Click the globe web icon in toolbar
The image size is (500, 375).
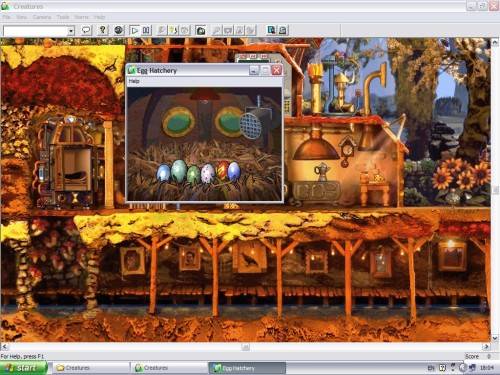pyautogui.click(x=118, y=30)
